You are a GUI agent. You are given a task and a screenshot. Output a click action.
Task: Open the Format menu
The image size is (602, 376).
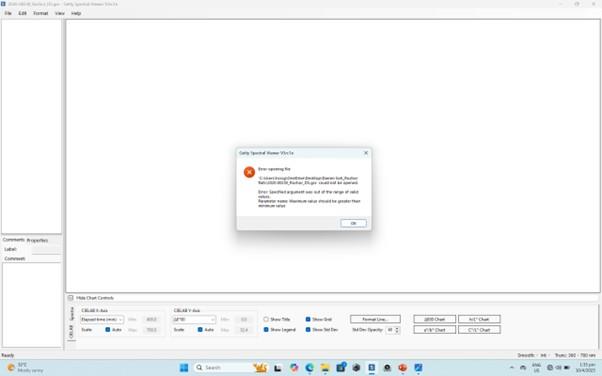(40, 13)
